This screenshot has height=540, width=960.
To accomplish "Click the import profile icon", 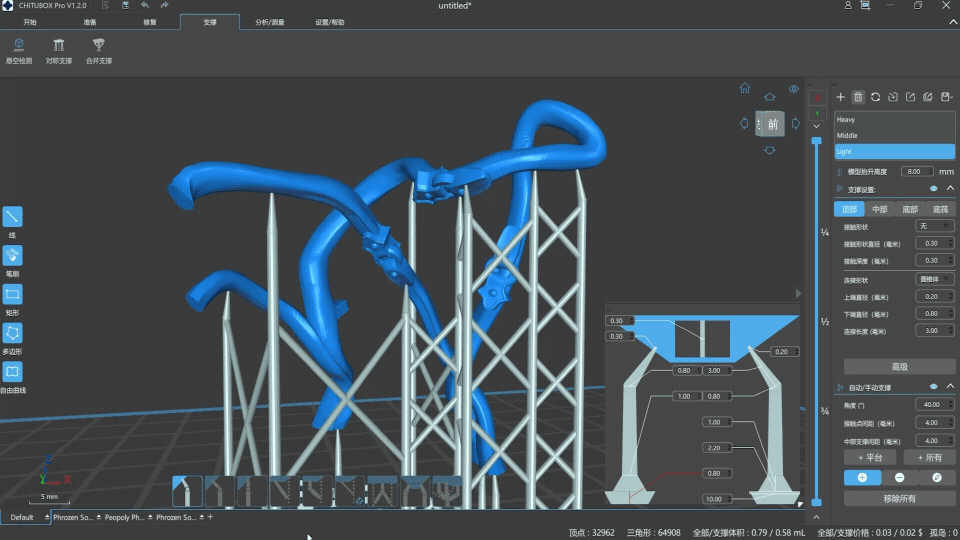I will pos(893,97).
